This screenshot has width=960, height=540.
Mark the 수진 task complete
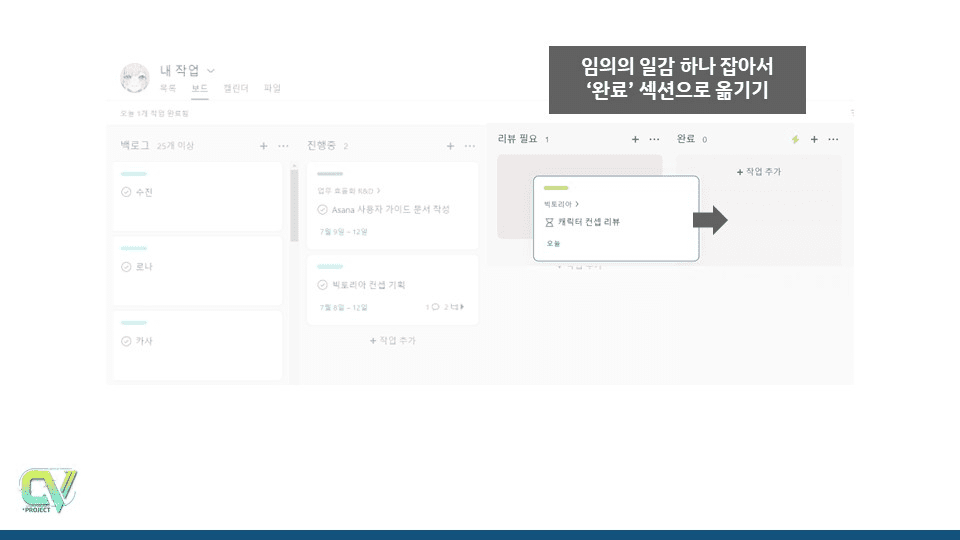point(126,192)
